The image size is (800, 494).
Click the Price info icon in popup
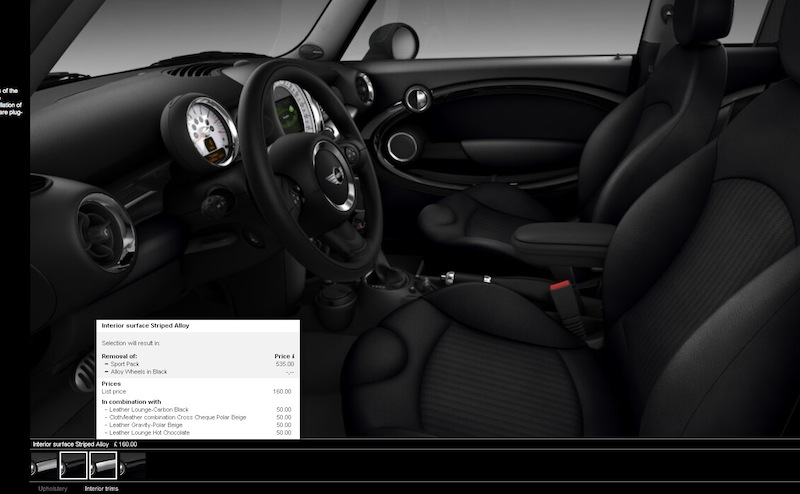click(291, 356)
